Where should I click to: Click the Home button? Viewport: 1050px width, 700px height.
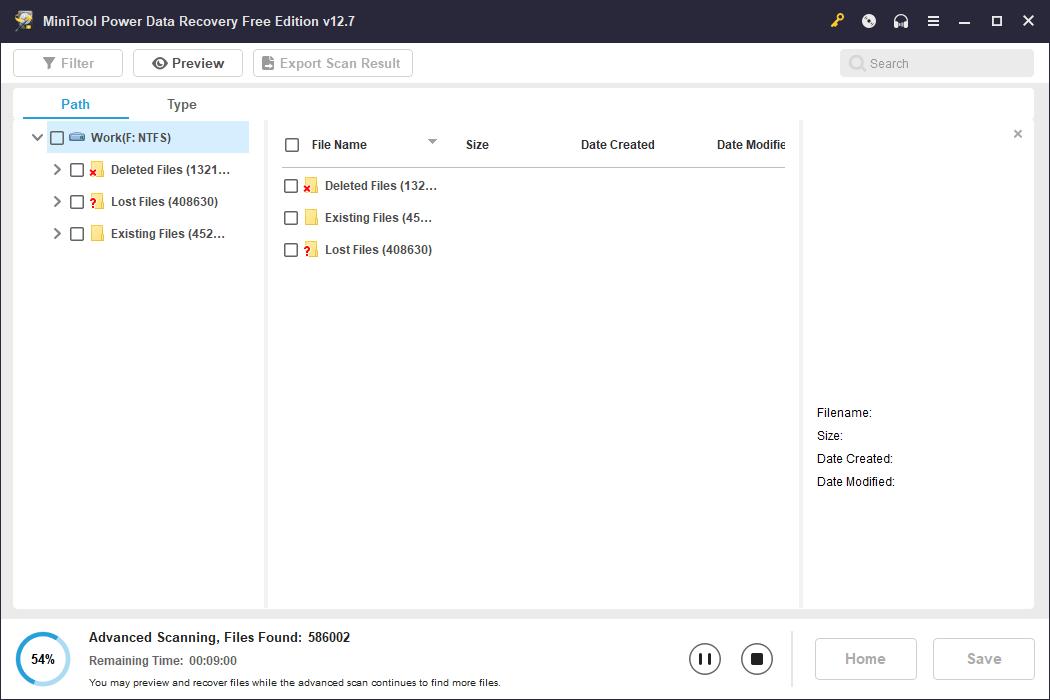pos(865,659)
